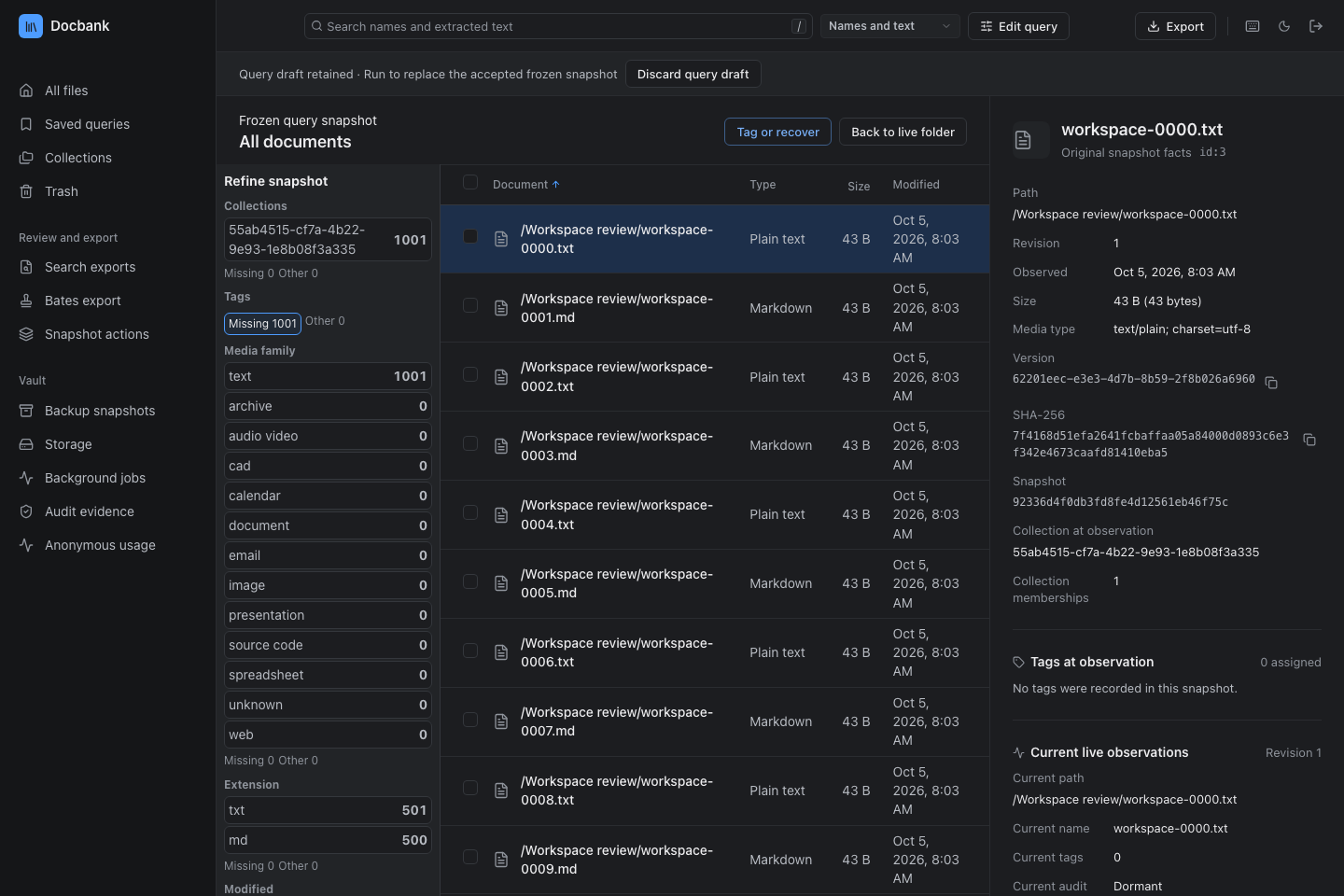
Task: Click the file icon of workspace-0009.md
Action: pos(501,860)
